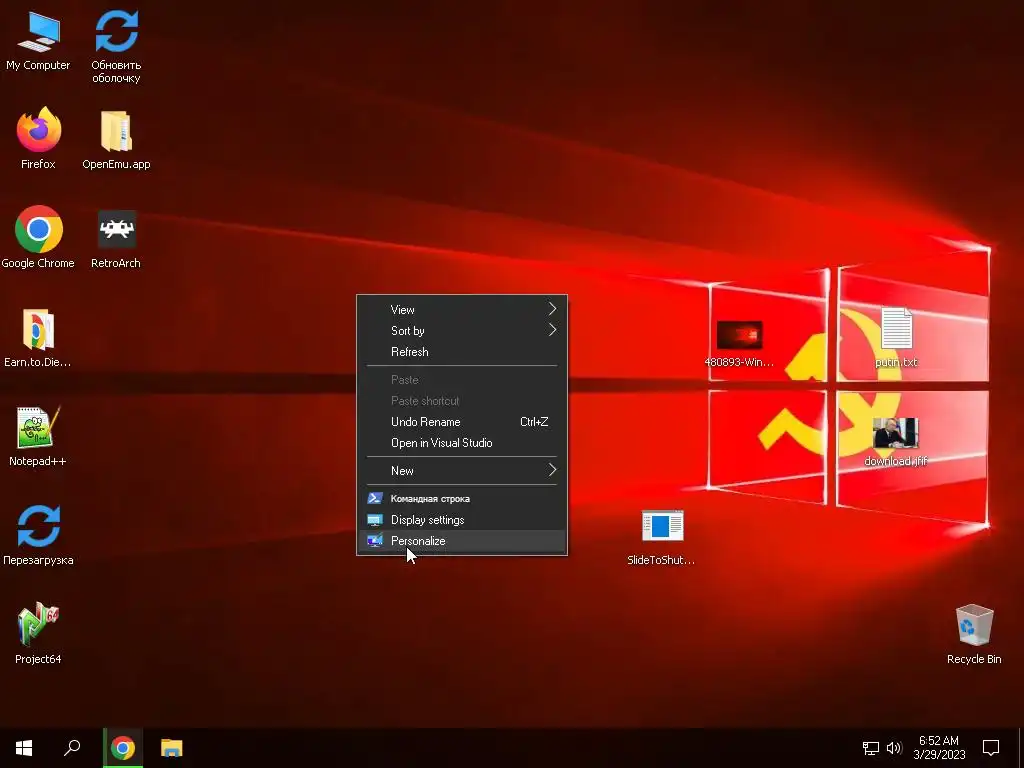Select the SlideToShut shortcut icon
This screenshot has width=1024, height=768.
click(662, 537)
